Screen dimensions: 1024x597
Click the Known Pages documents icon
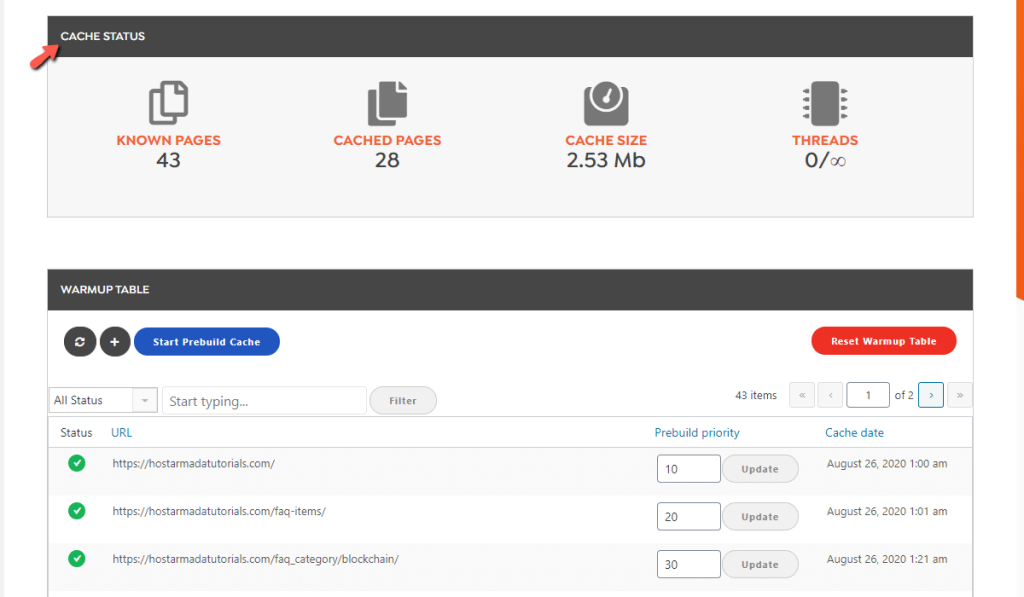coord(168,103)
